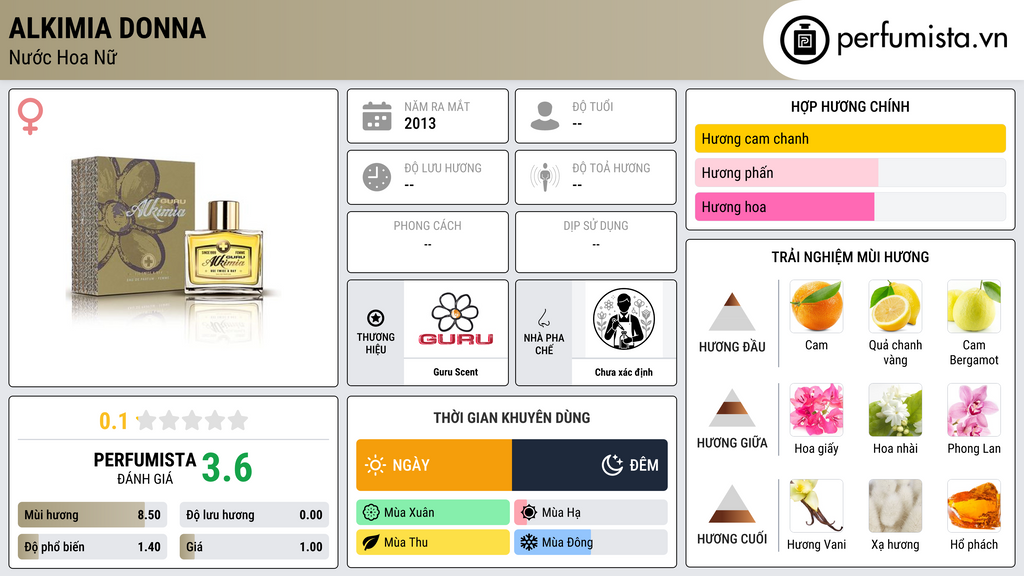
Task: Click the Mùi hương 8.50 score bar
Action: pyautogui.click(x=92, y=515)
